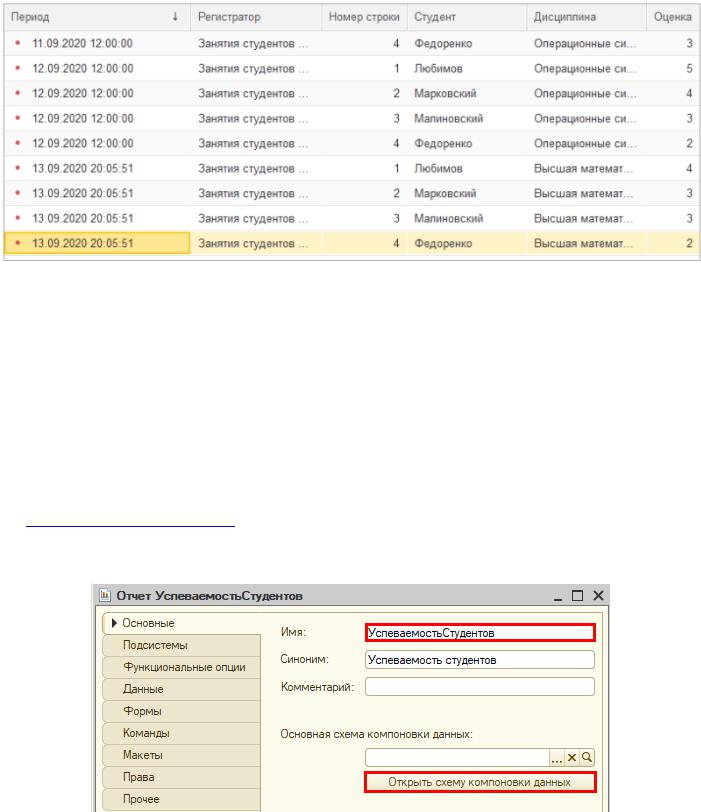The height and width of the screenshot is (812, 701).
Task: Maximize the Отчет УспеваемостьСтудентов window
Action: point(577,596)
